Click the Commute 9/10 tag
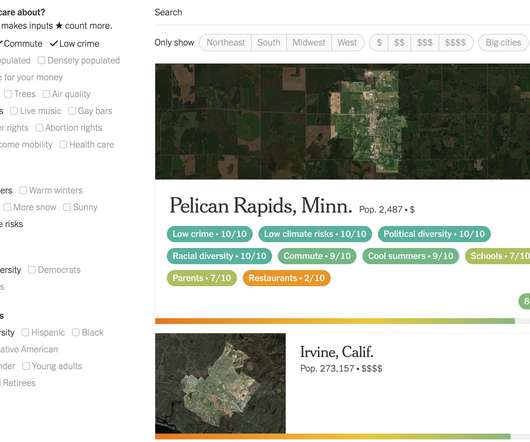Image resolution: width=530 pixels, height=442 pixels. [317, 256]
